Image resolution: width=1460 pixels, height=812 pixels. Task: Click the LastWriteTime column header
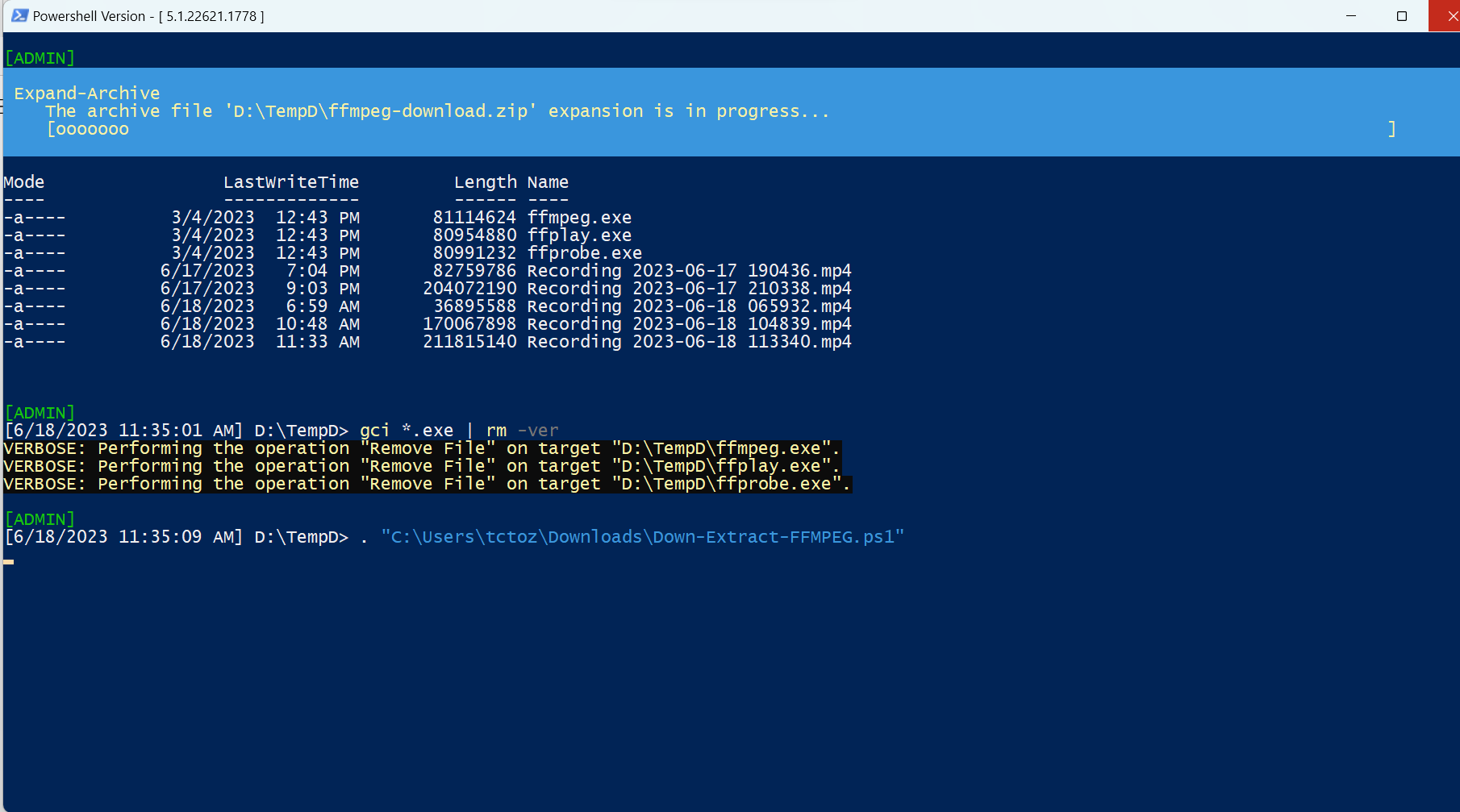point(291,182)
